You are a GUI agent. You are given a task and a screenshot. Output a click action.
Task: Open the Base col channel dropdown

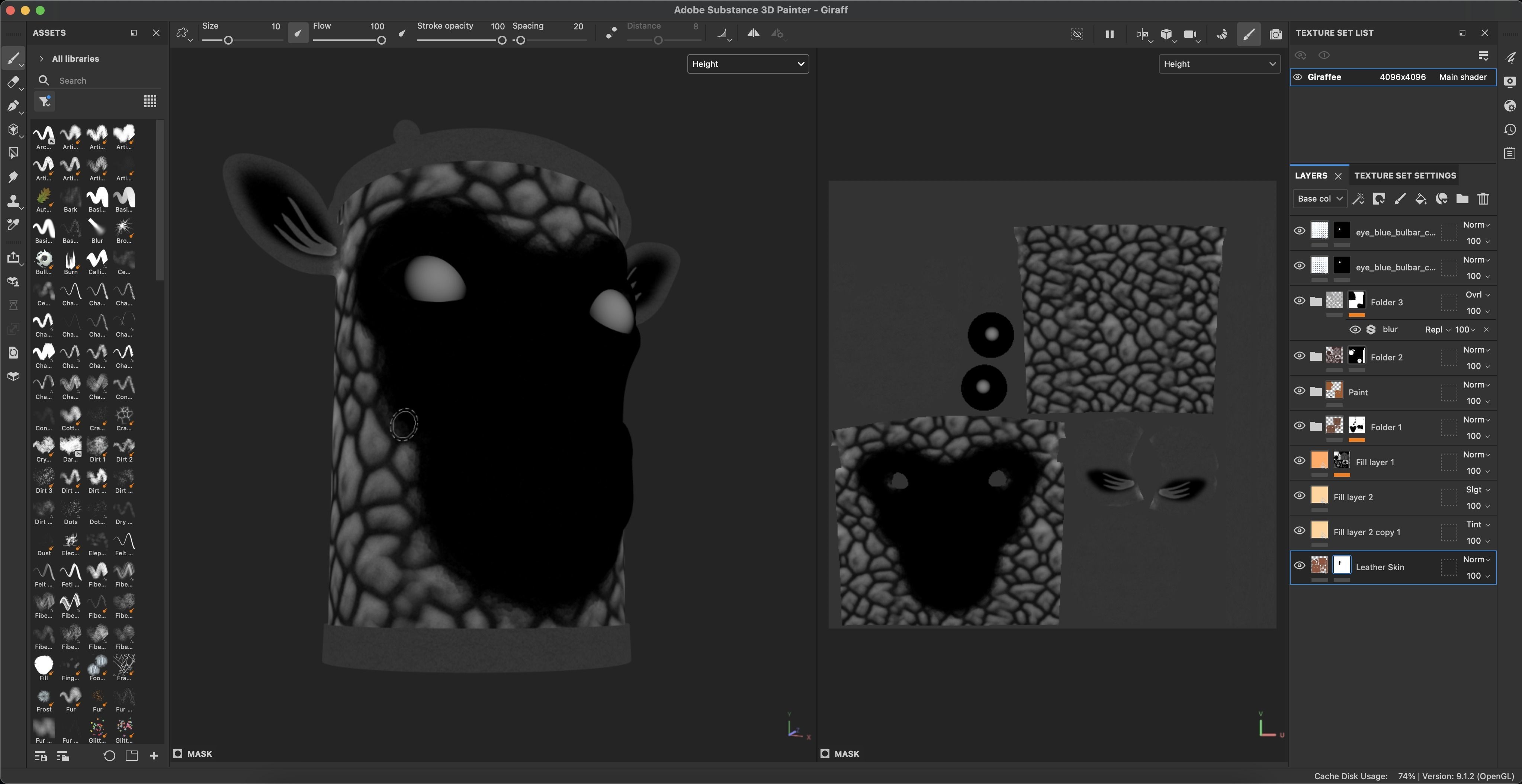tap(1319, 199)
